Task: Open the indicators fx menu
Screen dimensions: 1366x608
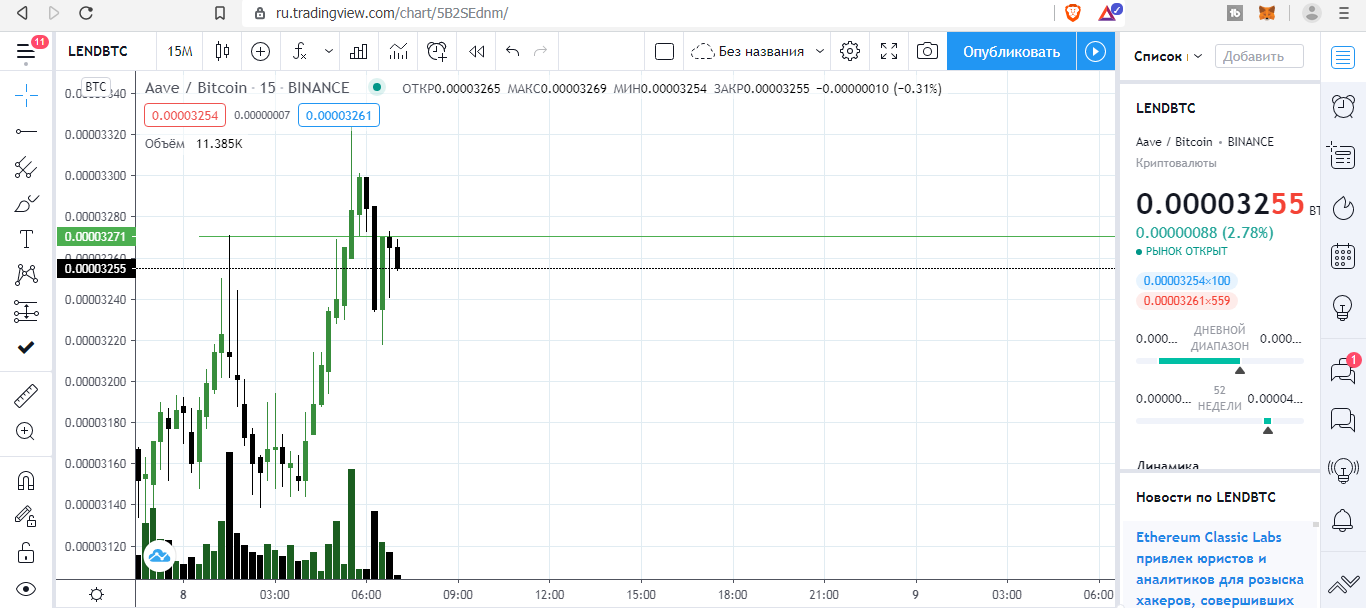Action: tap(297, 51)
